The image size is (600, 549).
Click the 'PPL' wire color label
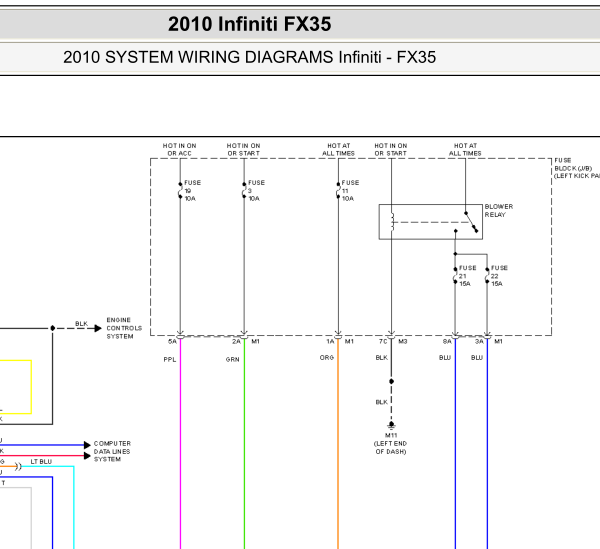point(170,360)
